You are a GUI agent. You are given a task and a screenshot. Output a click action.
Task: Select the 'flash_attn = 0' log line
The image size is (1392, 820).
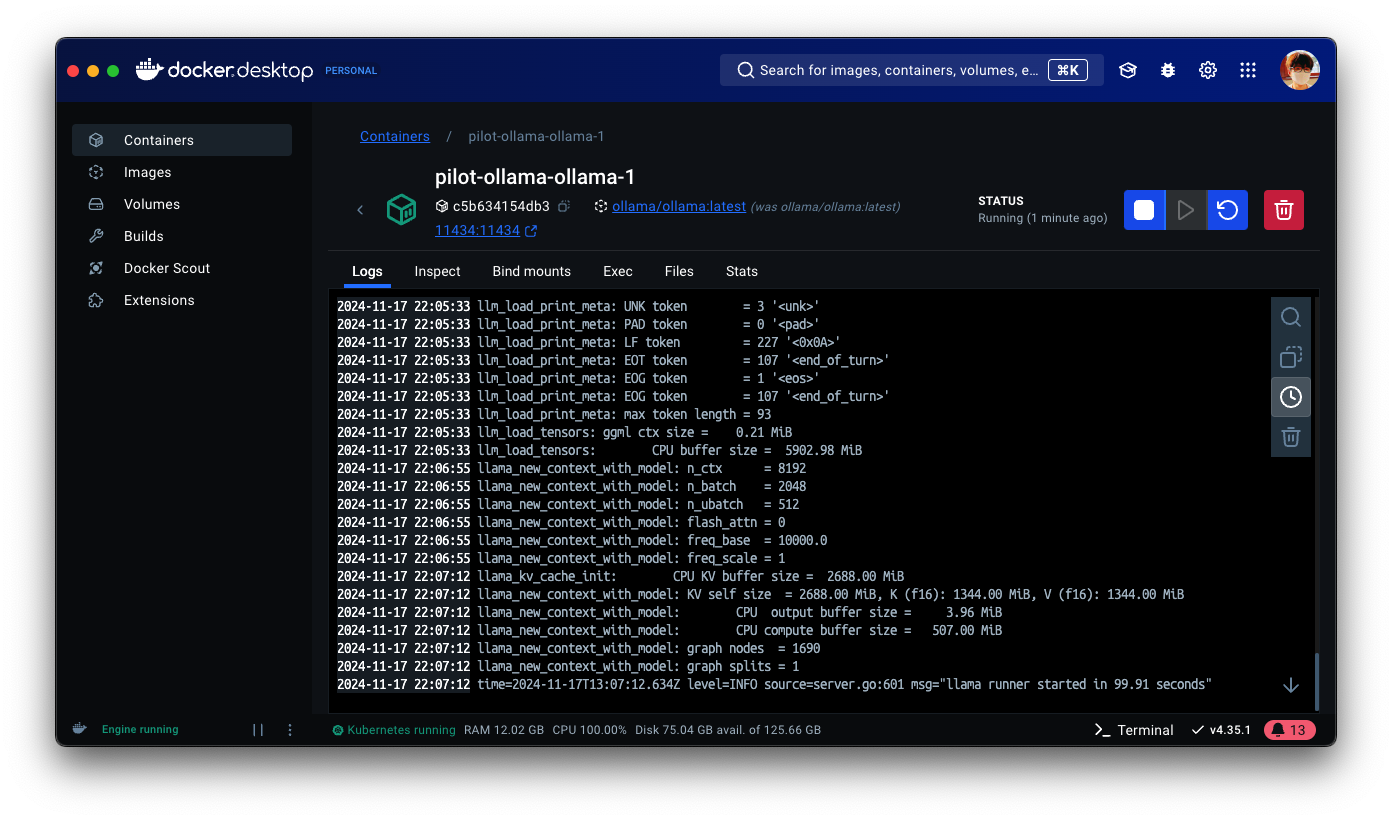562,522
